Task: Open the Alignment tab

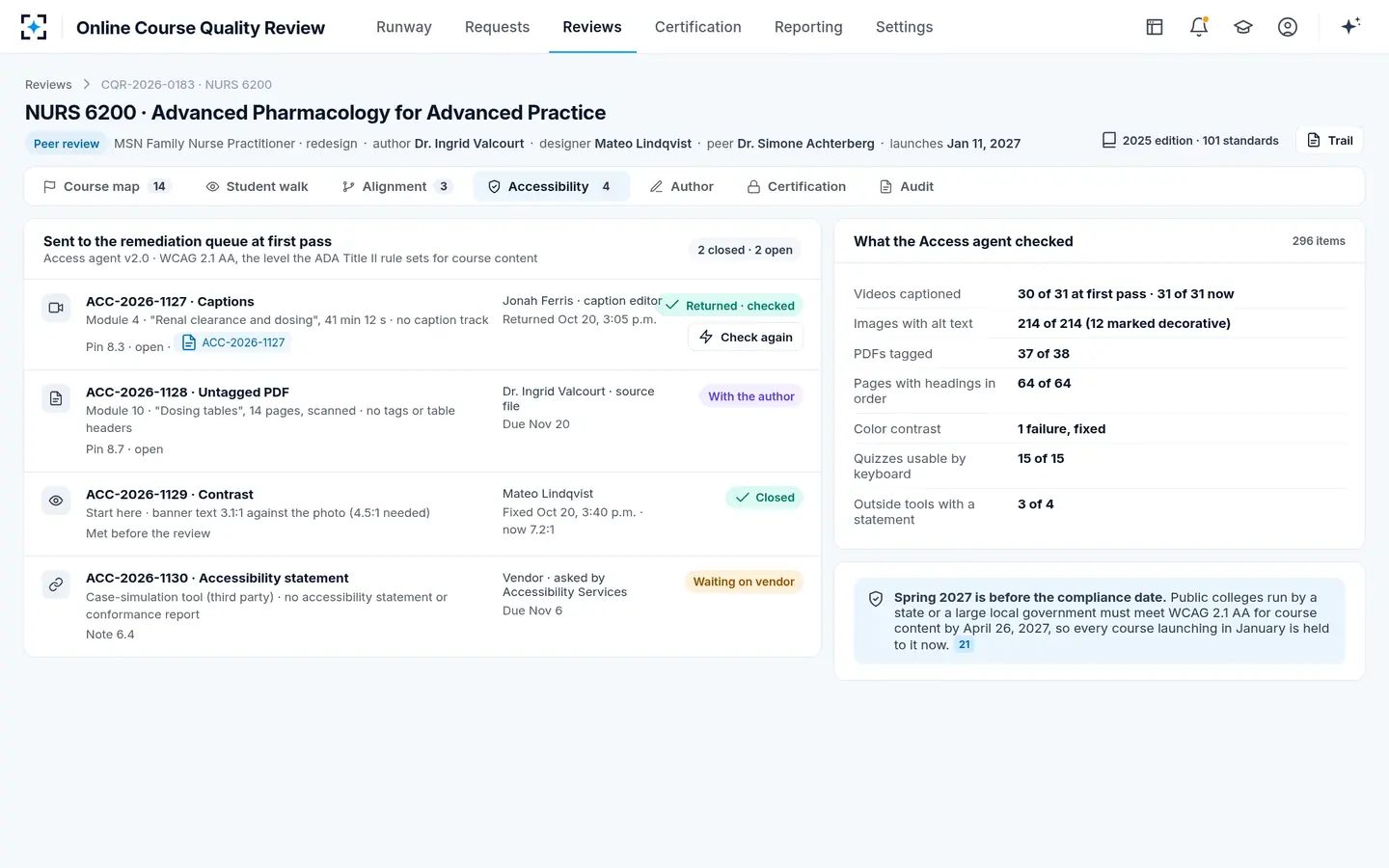Action: tap(396, 186)
